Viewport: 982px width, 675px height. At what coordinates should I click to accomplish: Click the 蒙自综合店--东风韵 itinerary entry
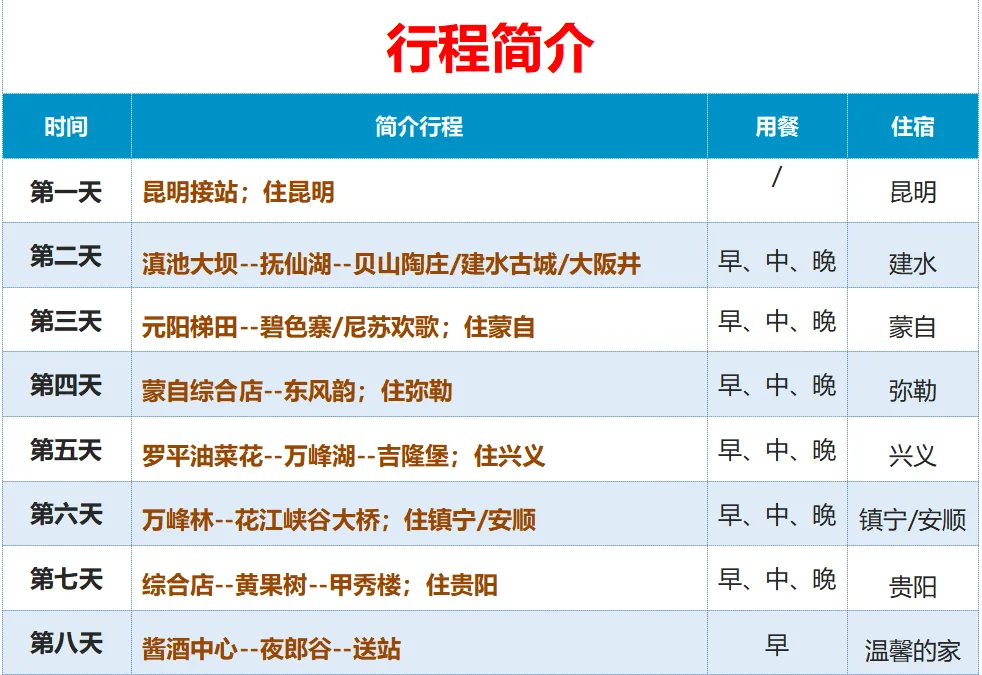tap(297, 391)
